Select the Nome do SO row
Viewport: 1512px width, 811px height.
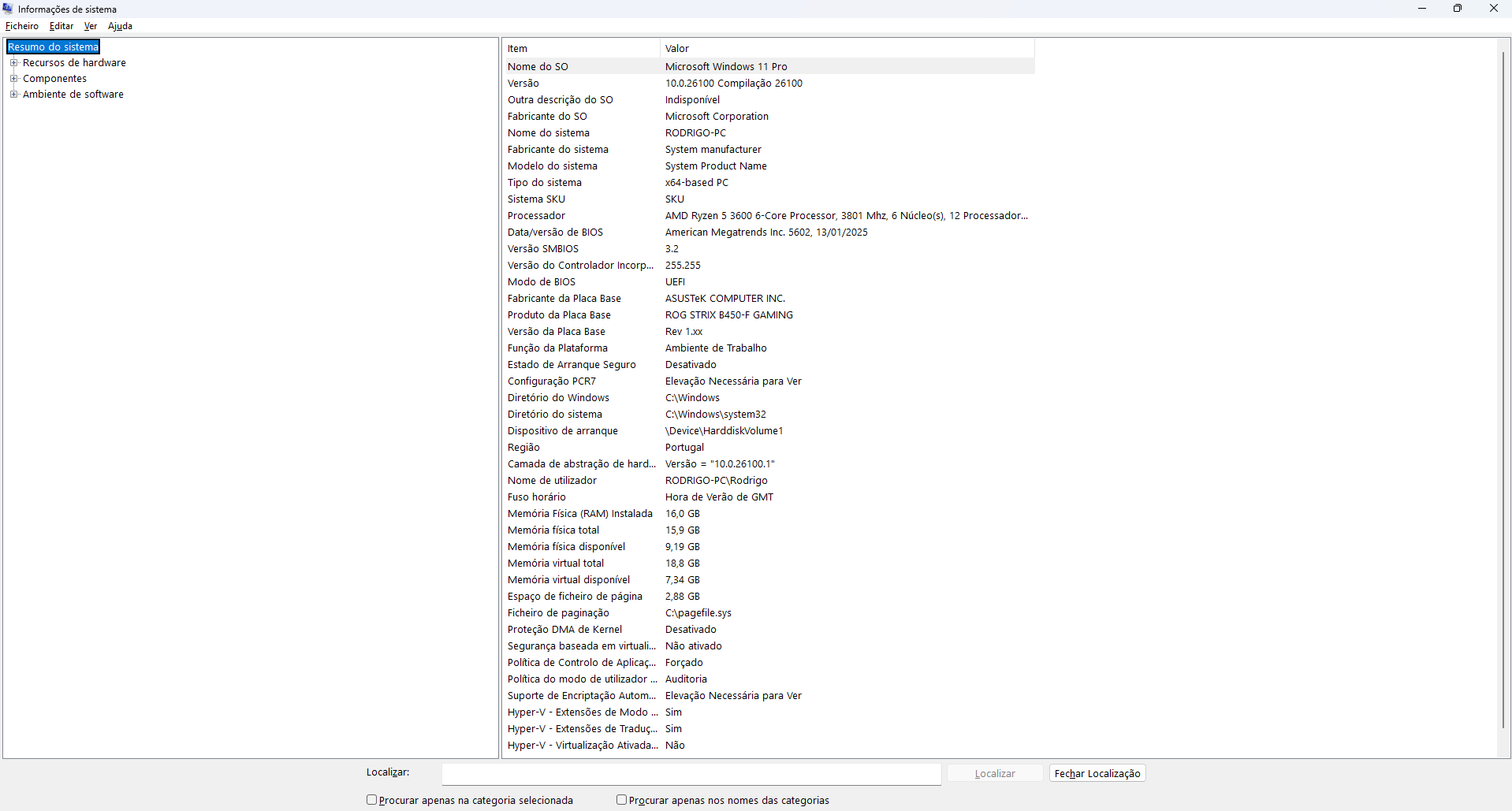coord(769,67)
